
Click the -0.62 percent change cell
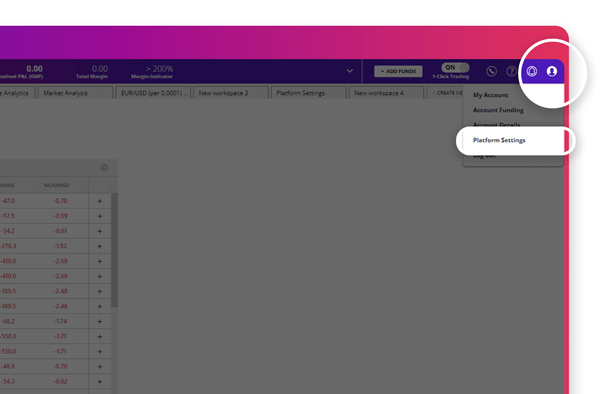pyautogui.click(x=60, y=381)
